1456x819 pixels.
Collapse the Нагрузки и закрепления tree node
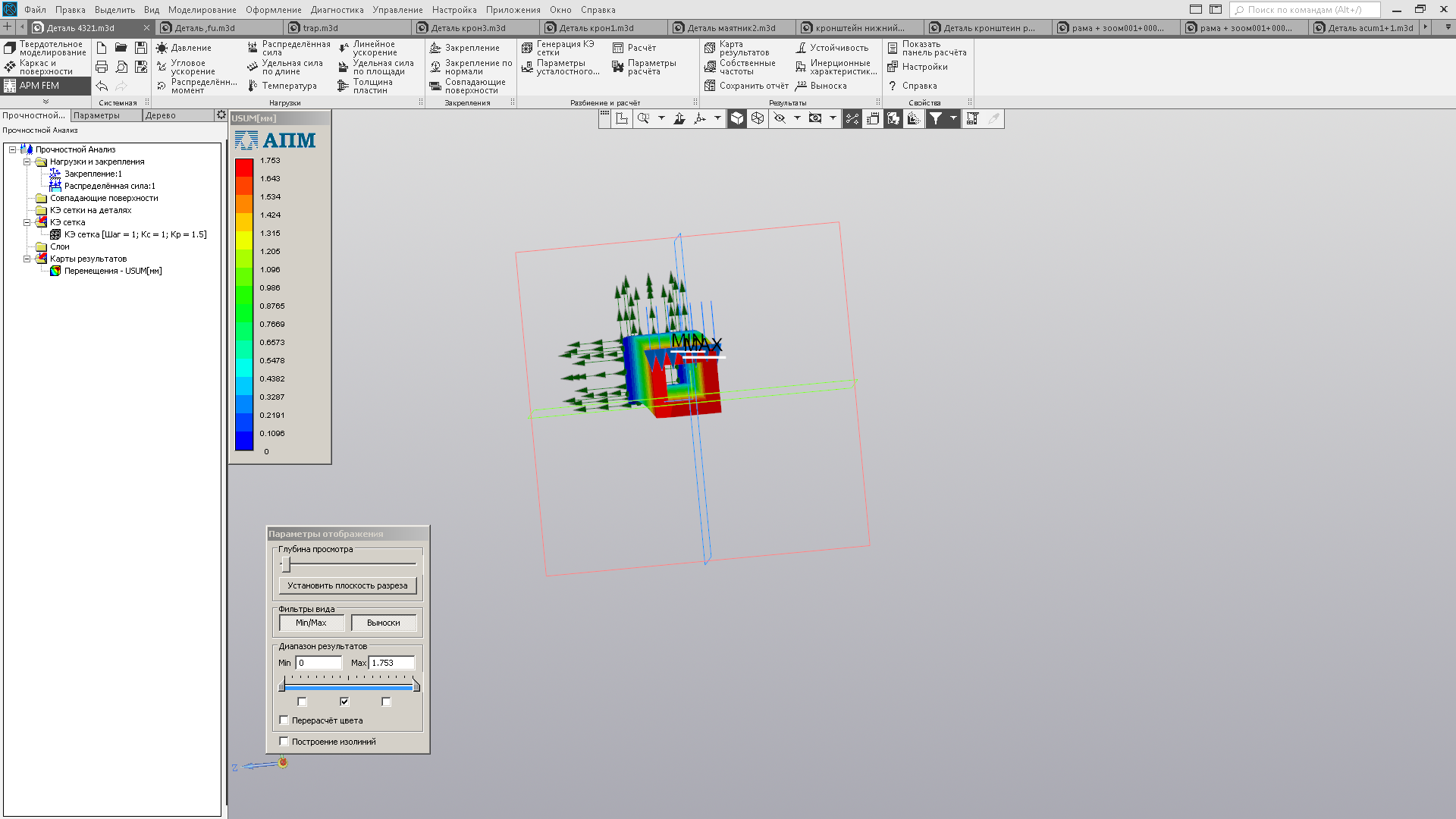27,162
